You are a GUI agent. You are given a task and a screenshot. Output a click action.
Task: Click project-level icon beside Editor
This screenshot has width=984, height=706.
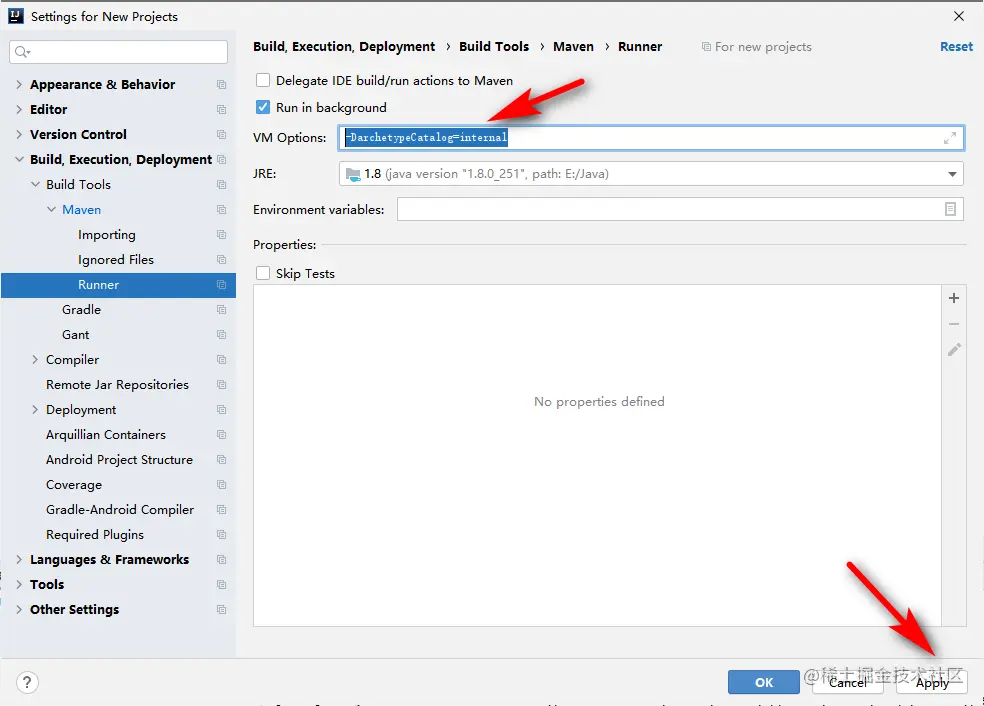click(x=222, y=109)
